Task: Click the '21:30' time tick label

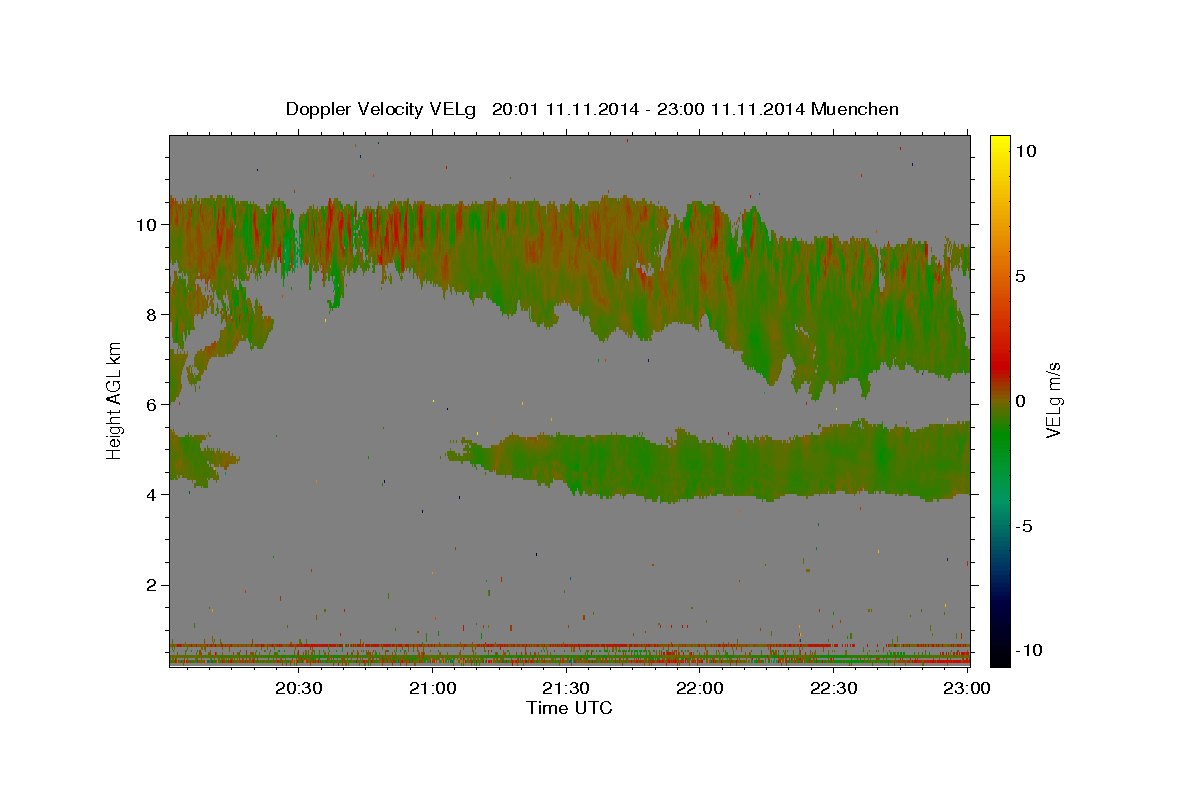Action: (x=565, y=688)
